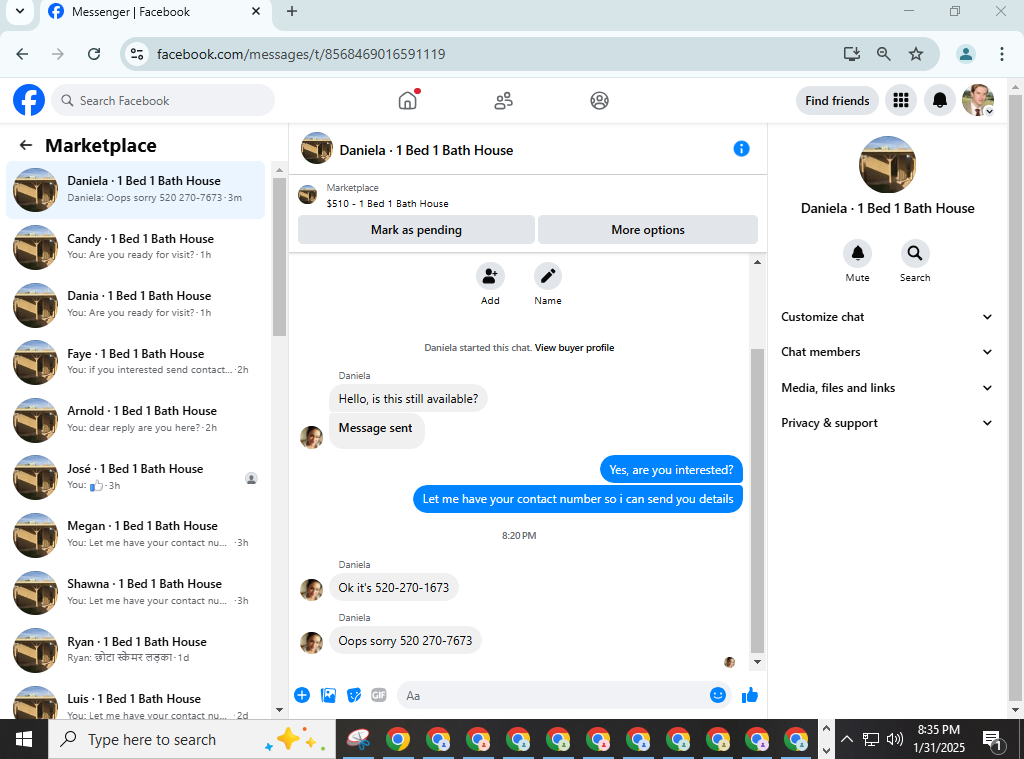Image resolution: width=1024 pixels, height=759 pixels.
Task: Expand Media, files and links section
Action: pyautogui.click(x=886, y=388)
